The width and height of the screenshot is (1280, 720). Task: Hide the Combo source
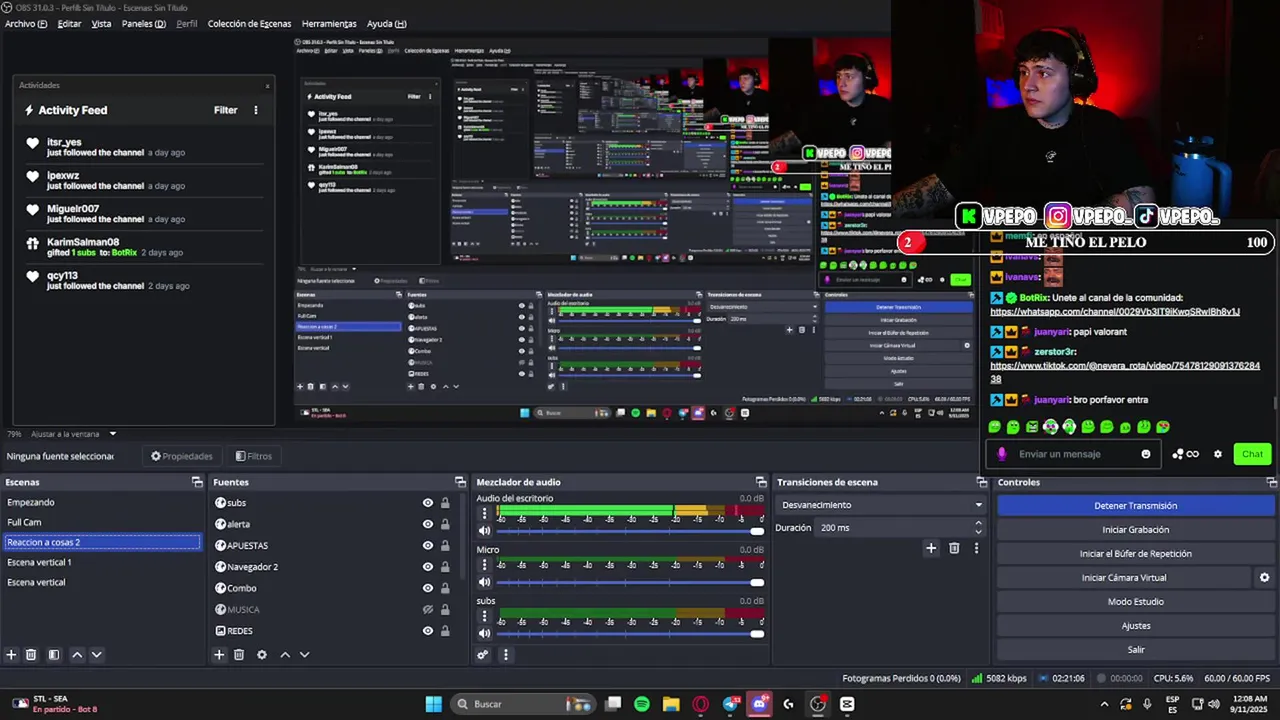point(428,588)
